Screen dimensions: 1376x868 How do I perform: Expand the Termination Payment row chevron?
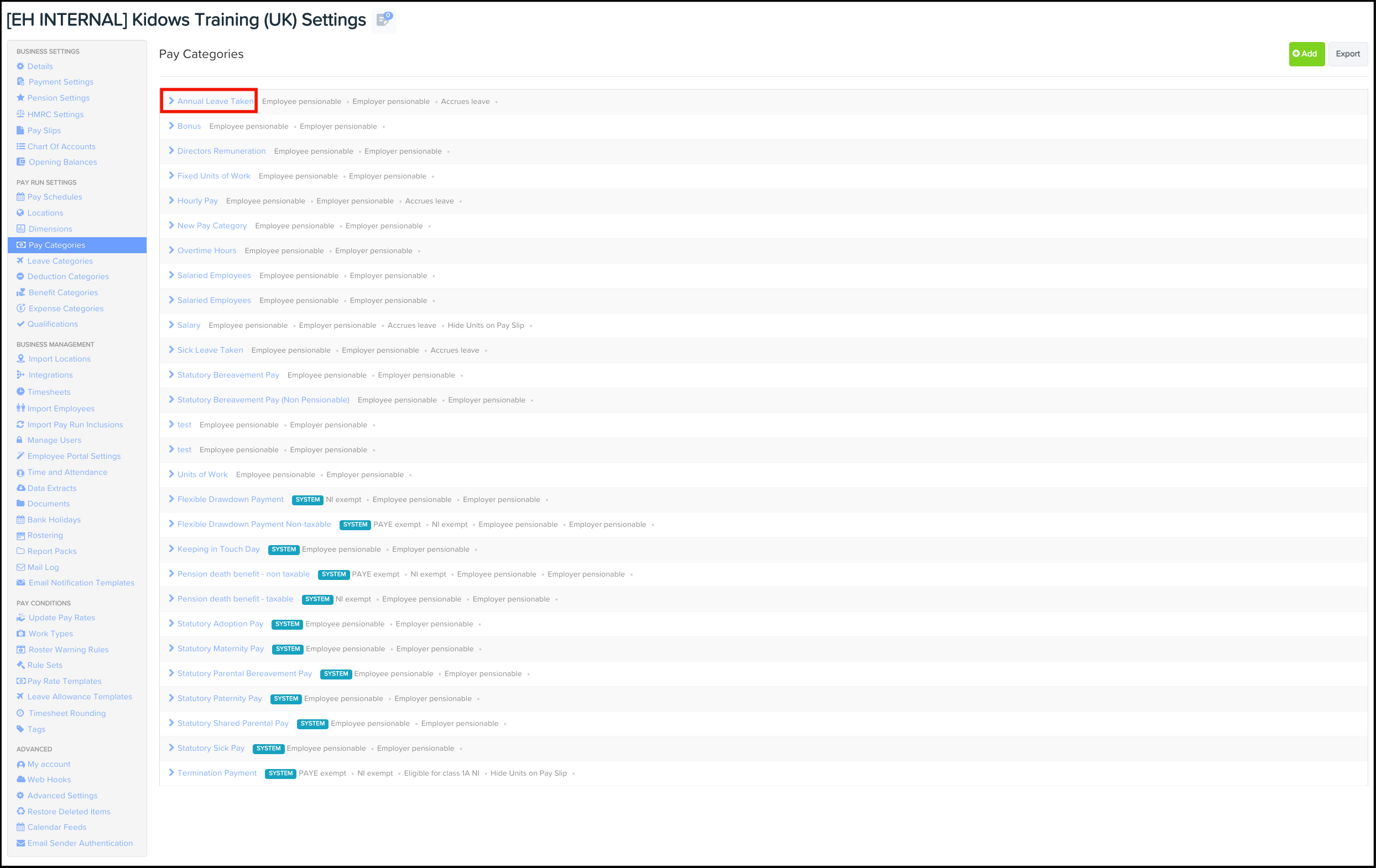tap(171, 773)
